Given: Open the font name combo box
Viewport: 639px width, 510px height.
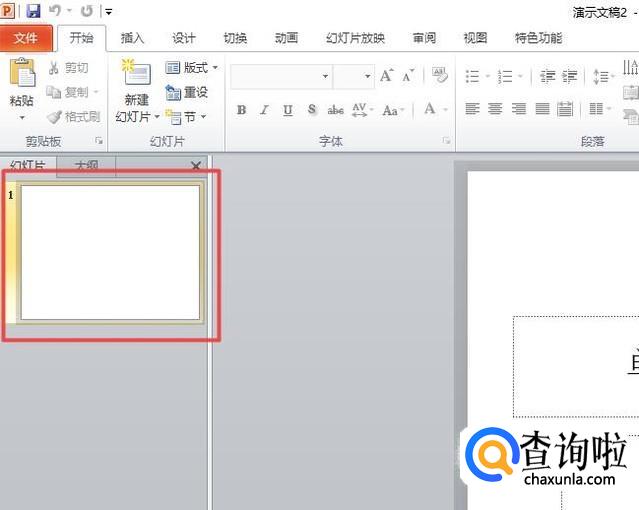Looking at the screenshot, I should tap(281, 76).
